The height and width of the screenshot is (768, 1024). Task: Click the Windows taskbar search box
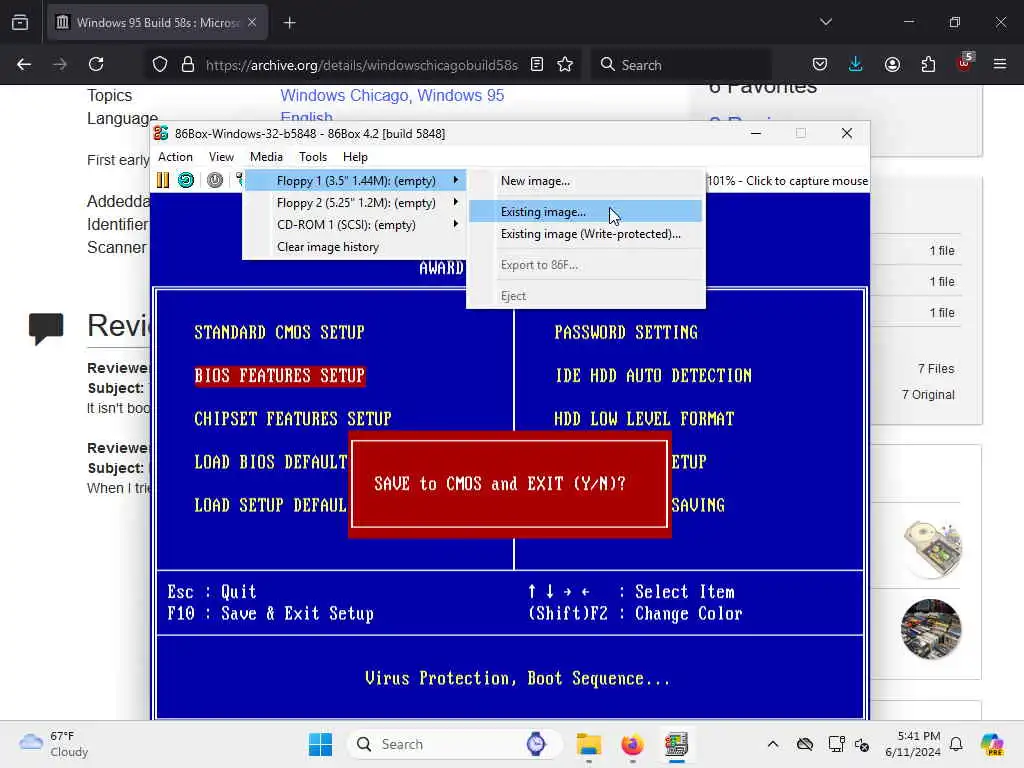tap(454, 744)
